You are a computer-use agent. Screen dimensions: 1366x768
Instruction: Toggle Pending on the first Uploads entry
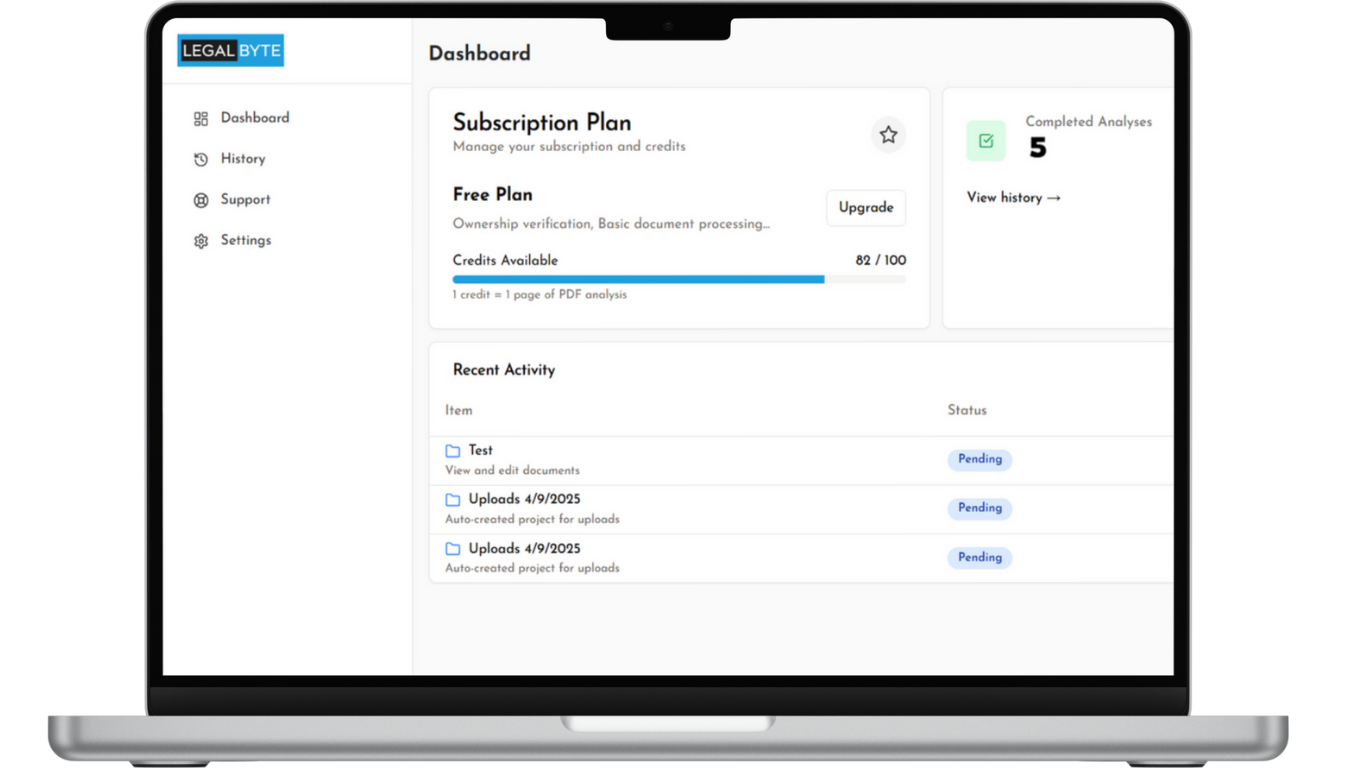[x=979, y=508]
